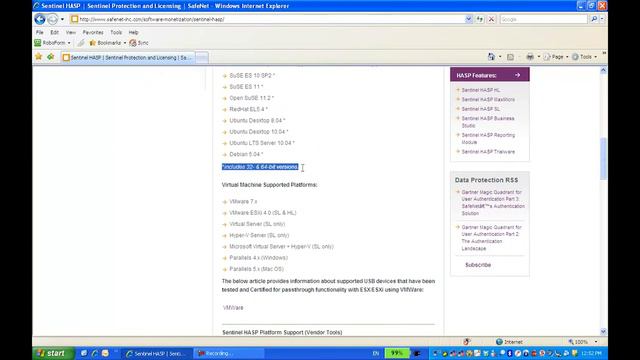The image size is (640, 360).
Task: Open the Sentinel HASP Reporting Module link
Action: pyautogui.click(x=488, y=138)
